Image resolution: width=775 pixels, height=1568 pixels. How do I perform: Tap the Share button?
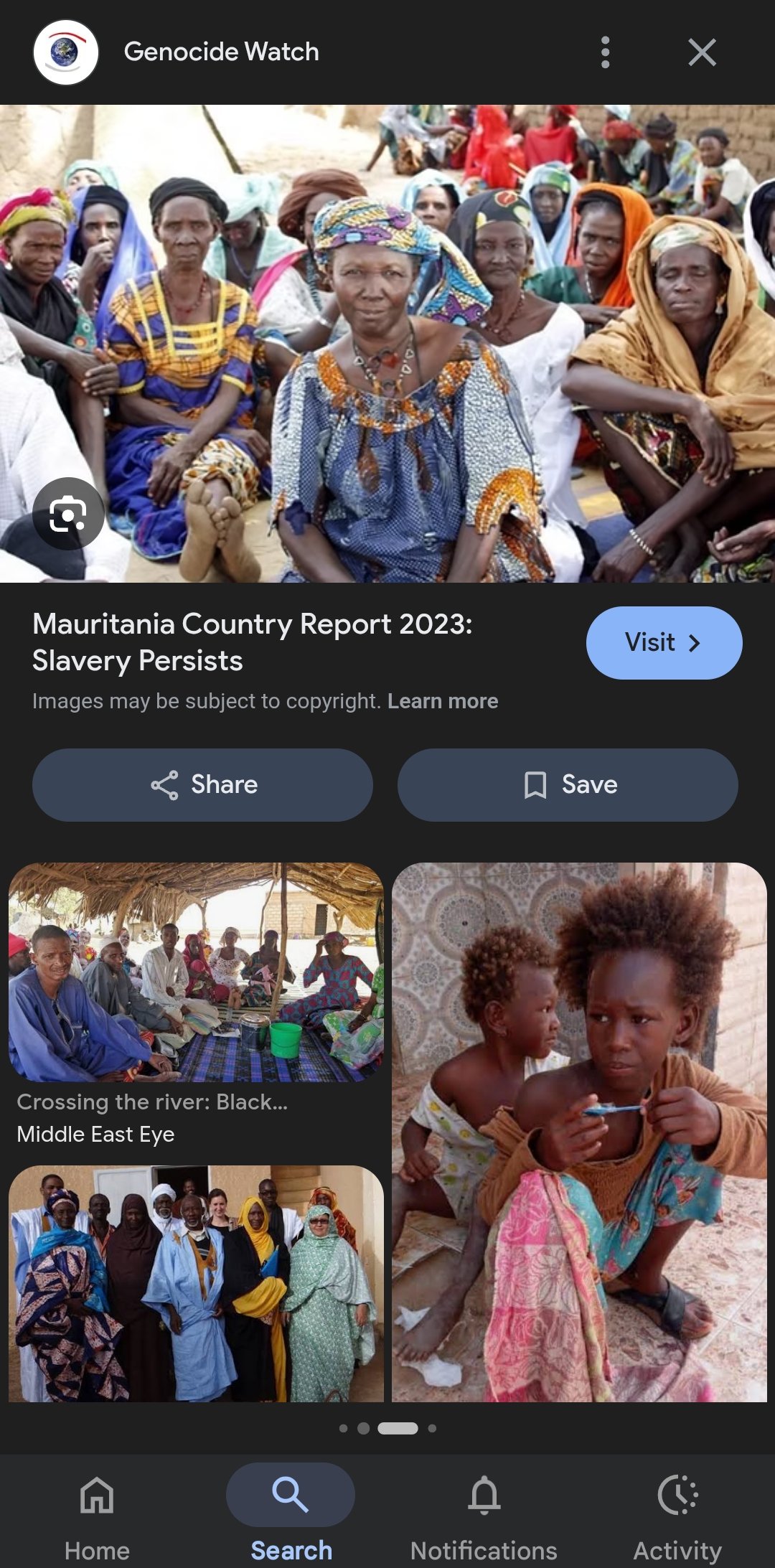pyautogui.click(x=202, y=784)
